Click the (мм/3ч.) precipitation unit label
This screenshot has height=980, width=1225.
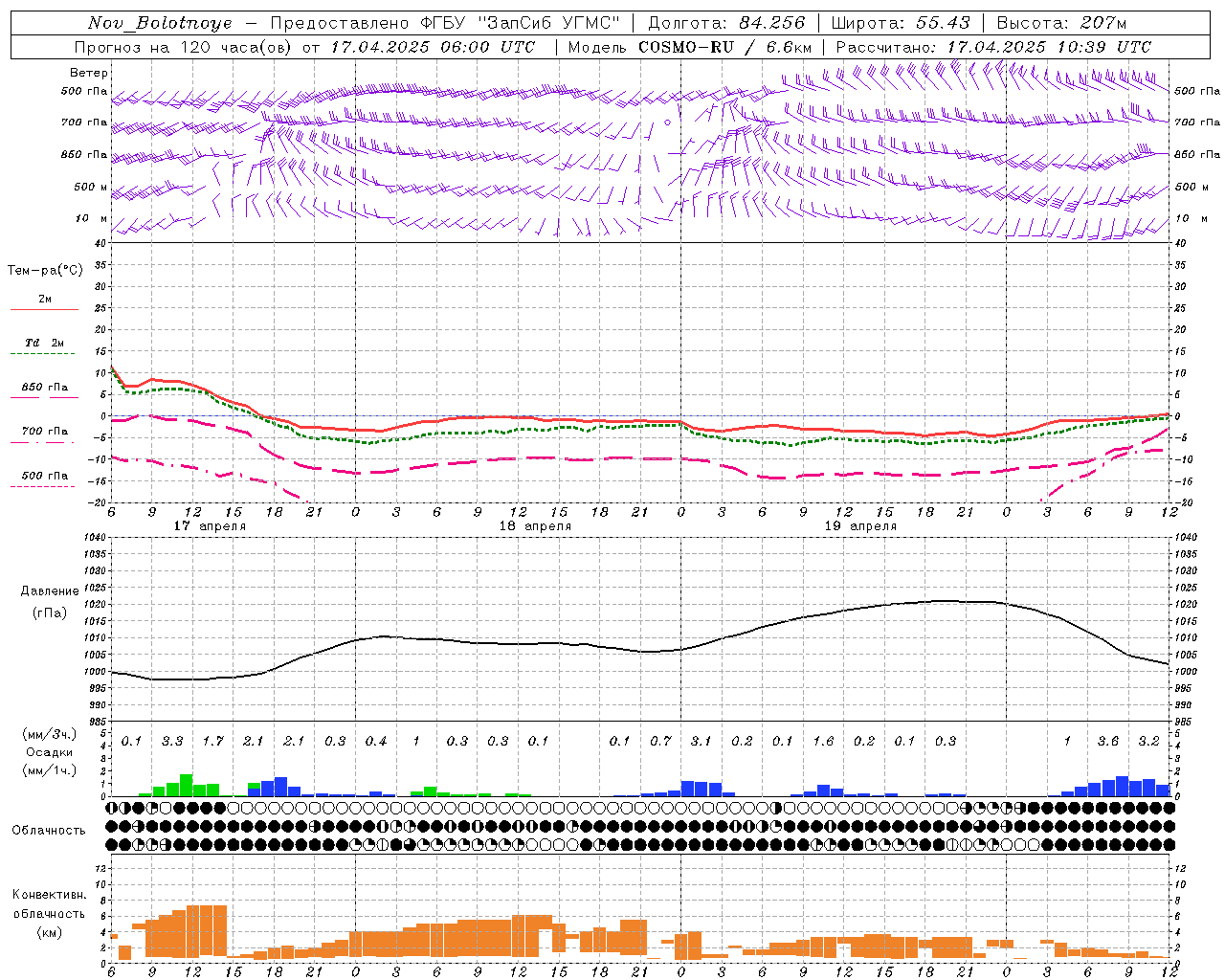pos(49,734)
